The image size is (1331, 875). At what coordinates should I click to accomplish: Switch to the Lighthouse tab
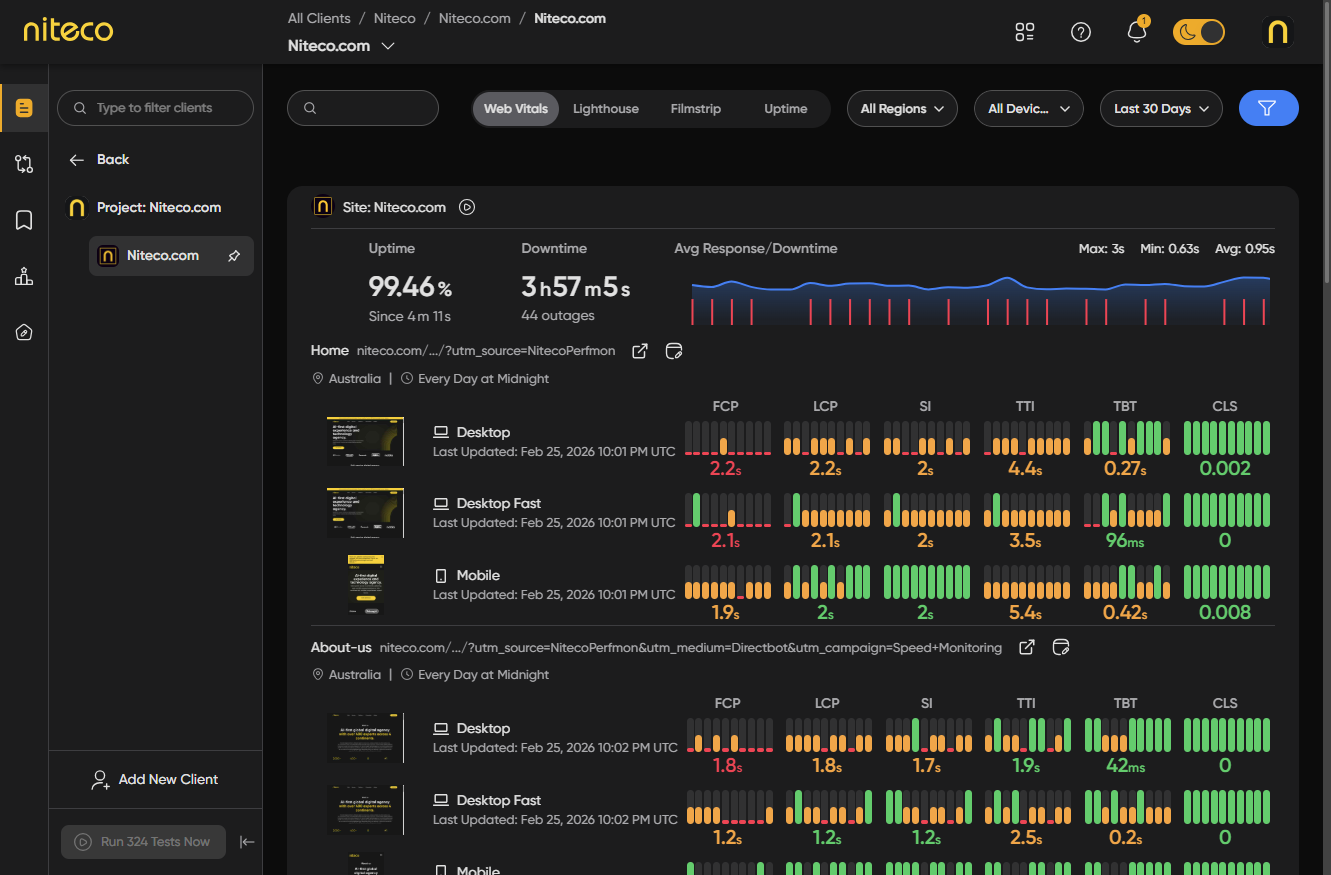605,109
